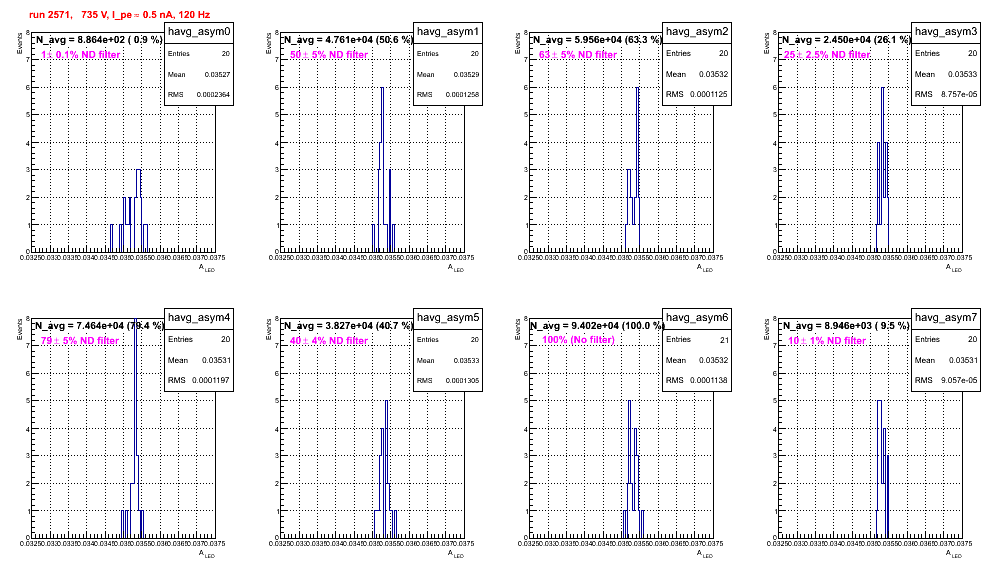Click the A_LED axis label under havg_asym7
996x572 pixels.
coord(954,554)
